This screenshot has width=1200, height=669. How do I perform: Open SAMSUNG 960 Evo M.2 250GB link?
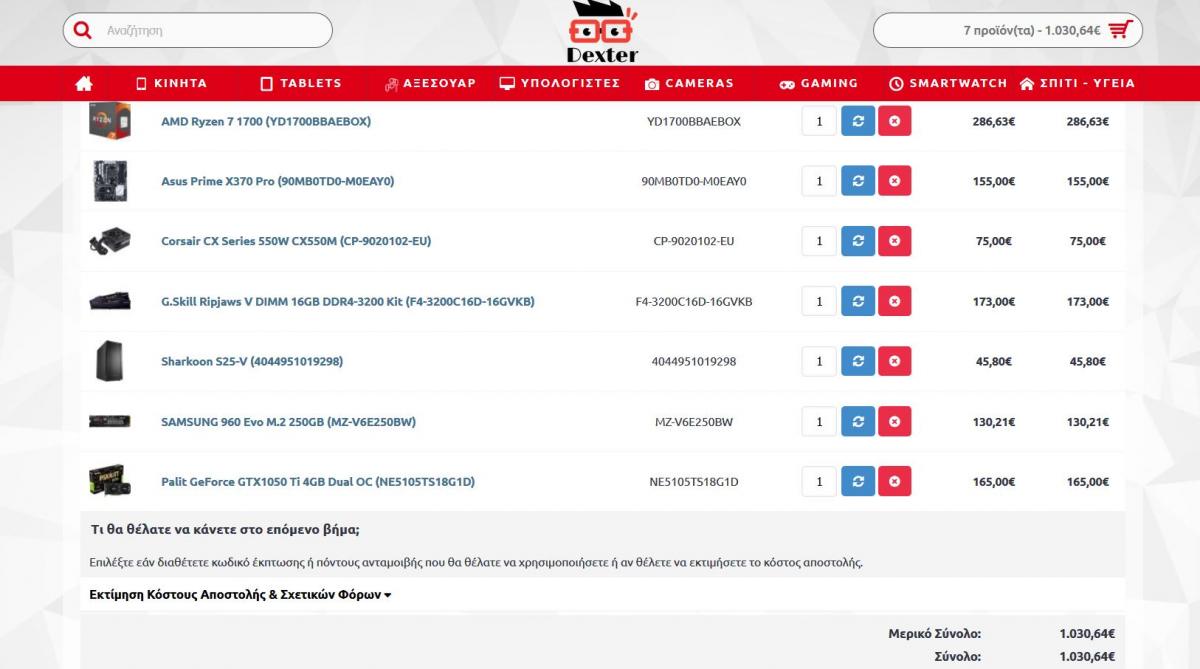click(x=288, y=421)
